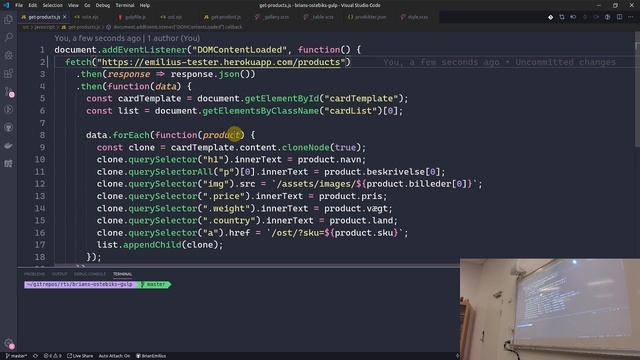Click the activity bar icon with pink badge
The height and width of the screenshot is (360, 640).
point(9,91)
